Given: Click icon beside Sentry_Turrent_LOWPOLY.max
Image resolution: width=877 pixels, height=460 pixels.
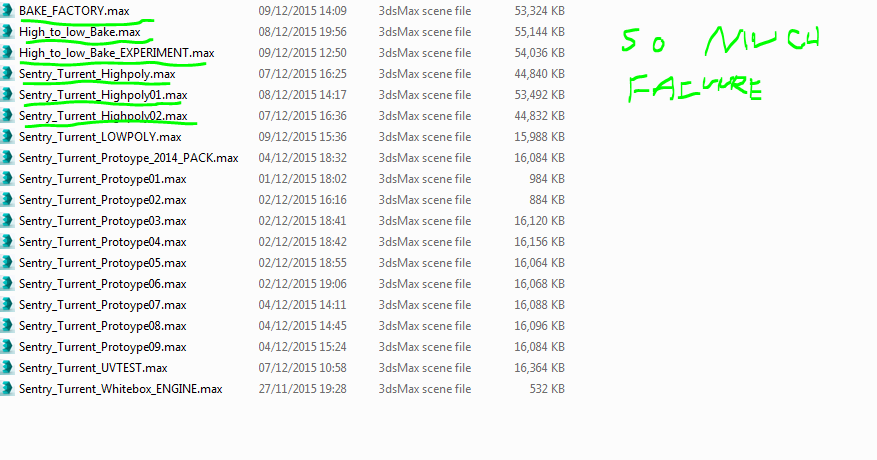Looking at the screenshot, I should (7, 137).
